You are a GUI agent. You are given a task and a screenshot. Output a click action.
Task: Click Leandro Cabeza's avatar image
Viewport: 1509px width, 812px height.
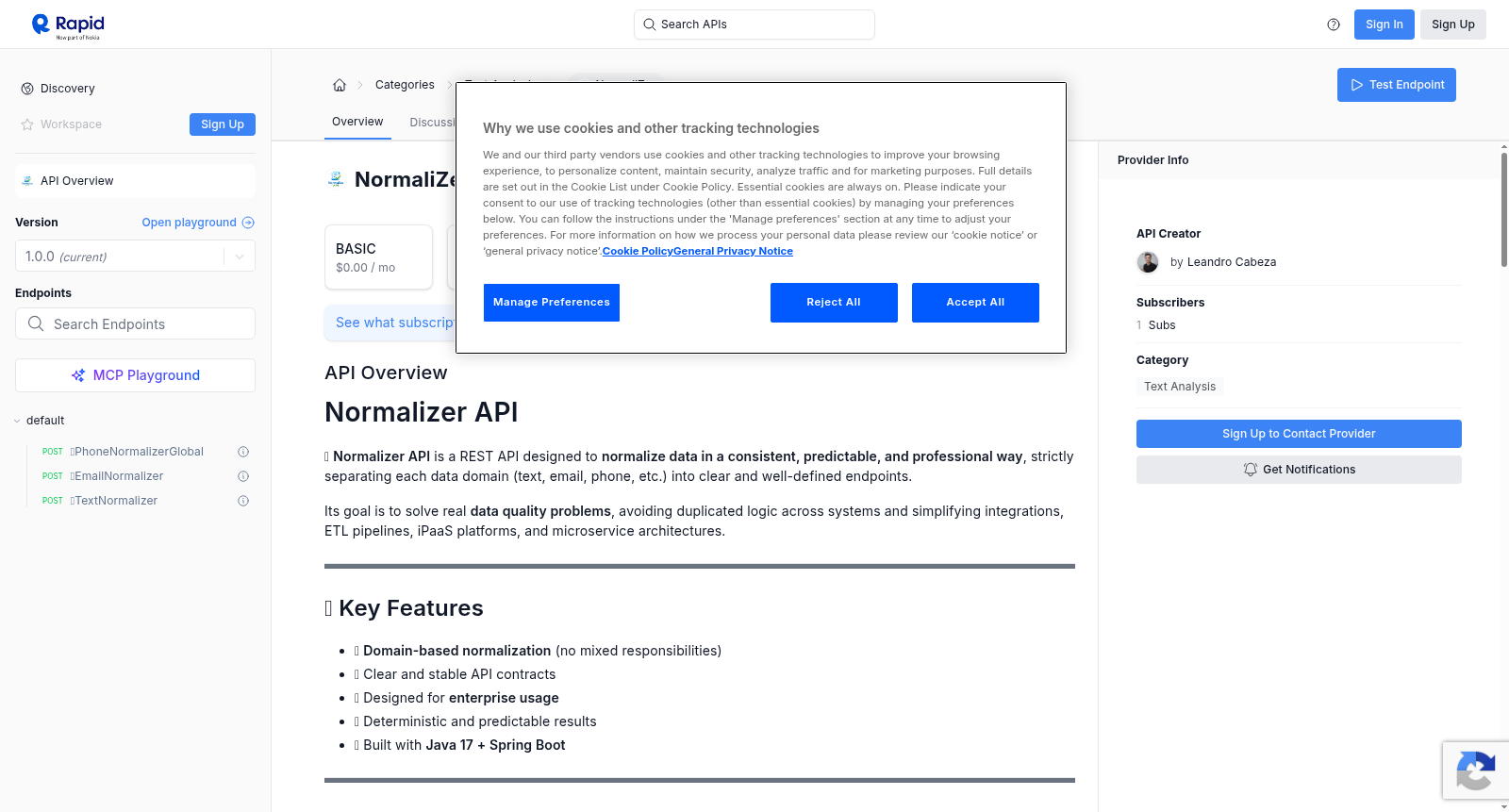pyautogui.click(x=1148, y=262)
